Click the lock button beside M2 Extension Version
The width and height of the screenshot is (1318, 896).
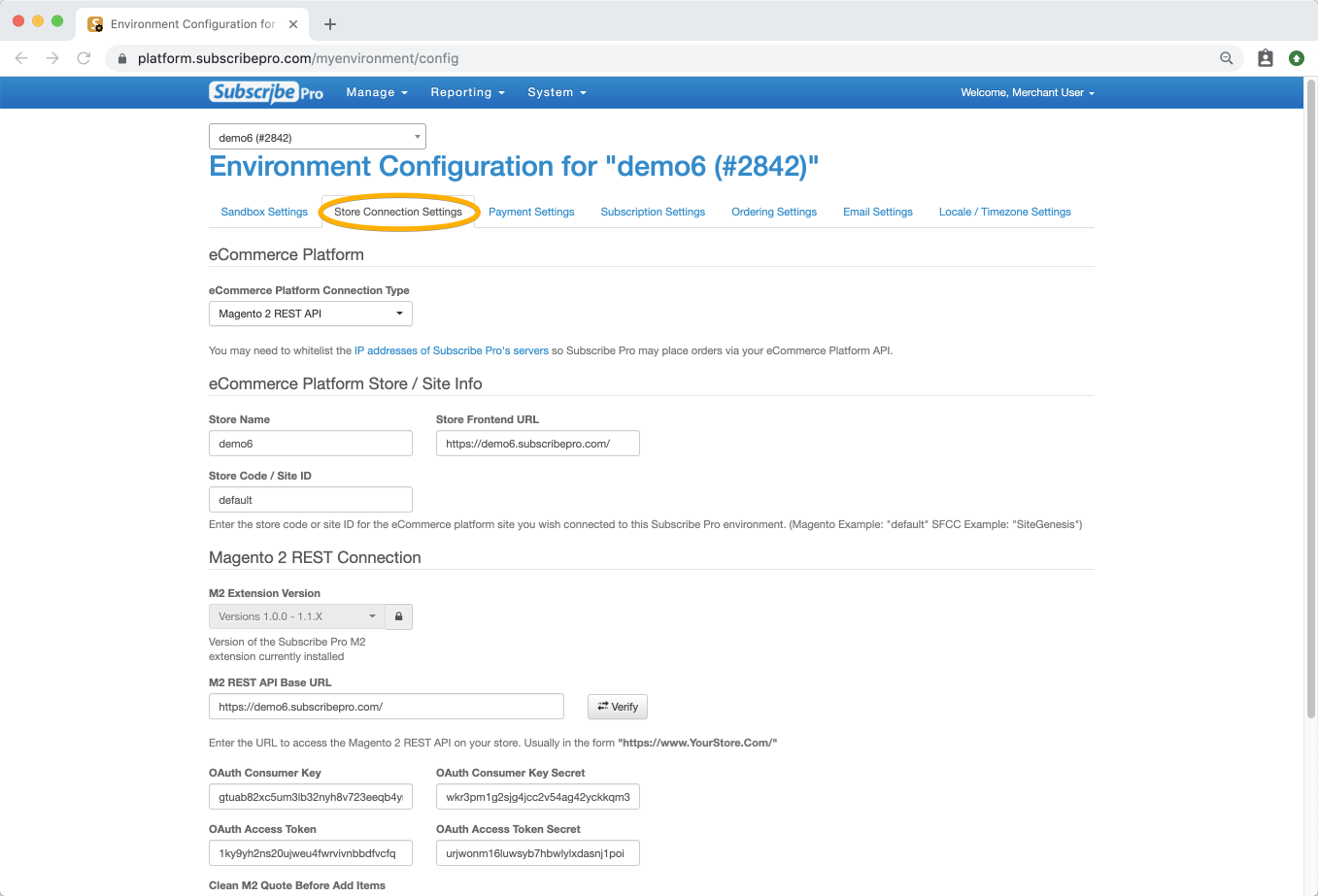point(398,616)
